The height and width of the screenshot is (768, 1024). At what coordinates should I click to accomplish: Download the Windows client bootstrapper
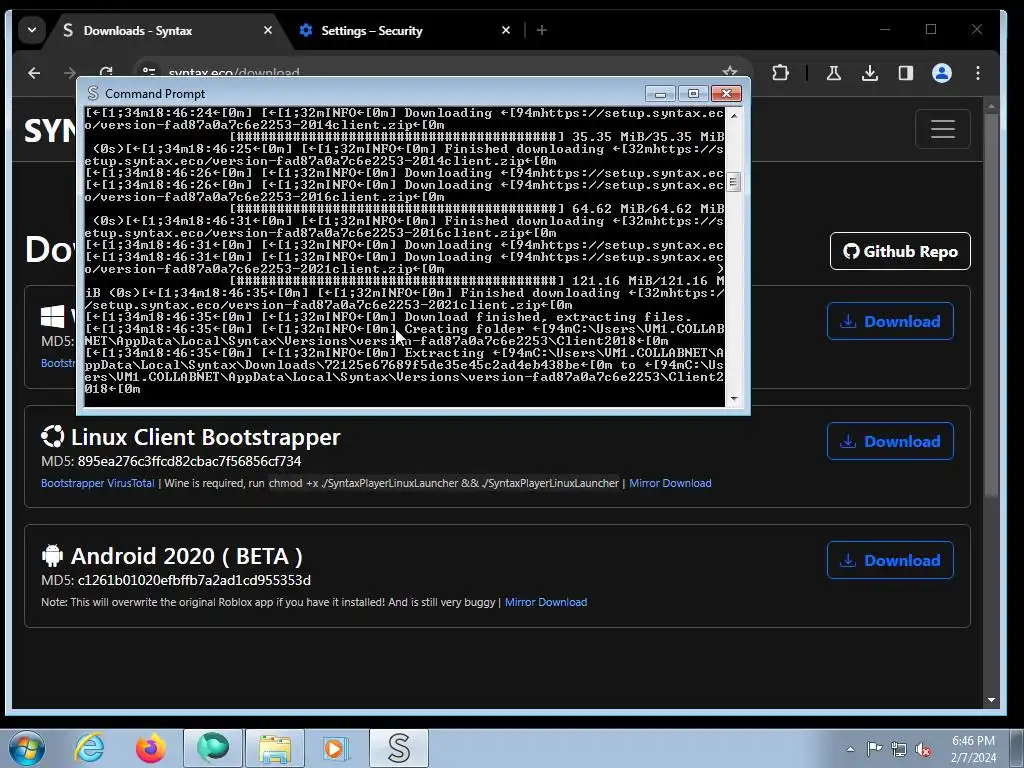coord(890,321)
